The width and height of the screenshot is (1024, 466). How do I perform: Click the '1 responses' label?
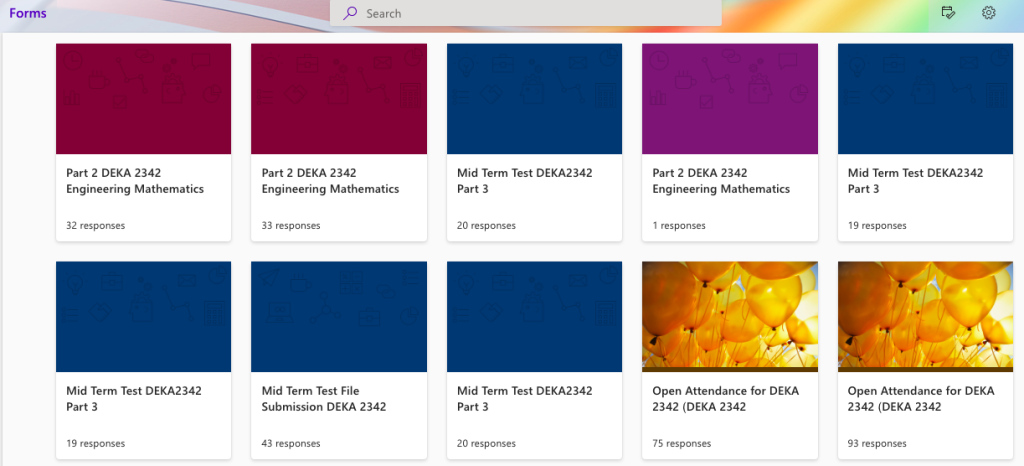[x=679, y=226]
